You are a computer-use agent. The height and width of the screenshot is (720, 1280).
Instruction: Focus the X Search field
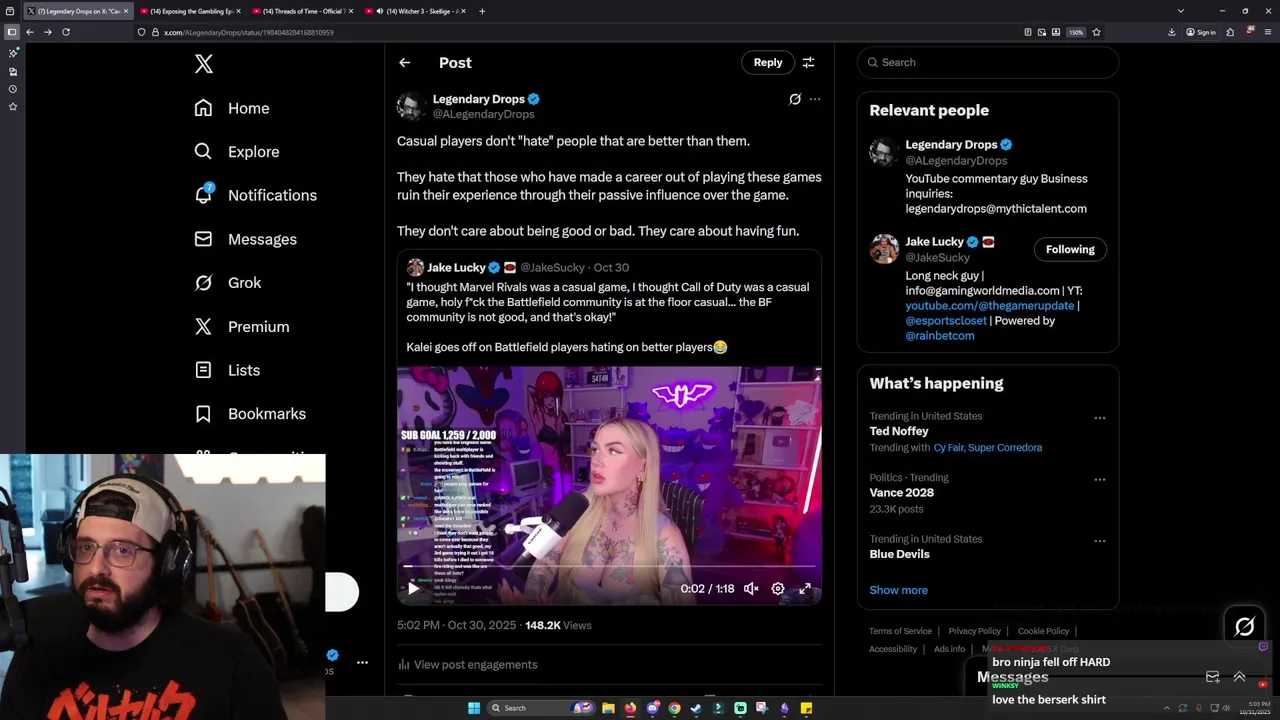(x=988, y=62)
